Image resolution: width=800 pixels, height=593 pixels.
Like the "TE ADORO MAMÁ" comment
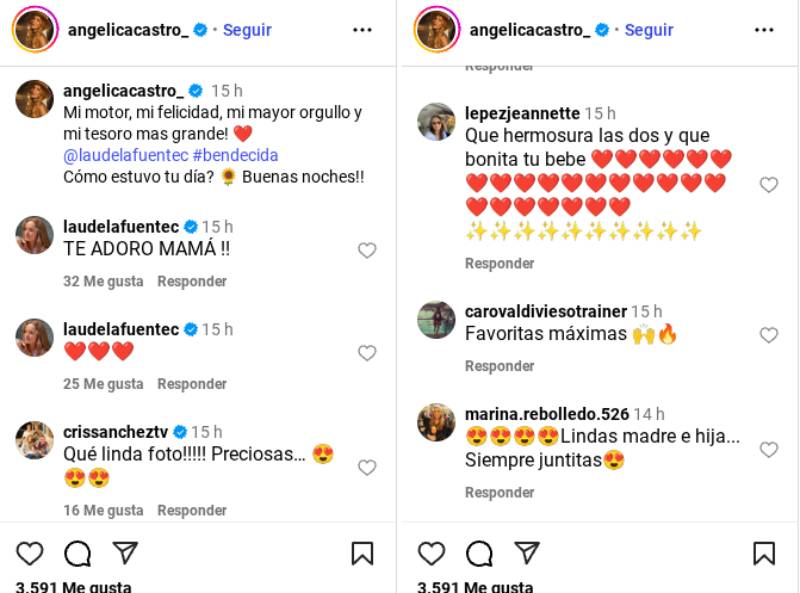click(367, 250)
